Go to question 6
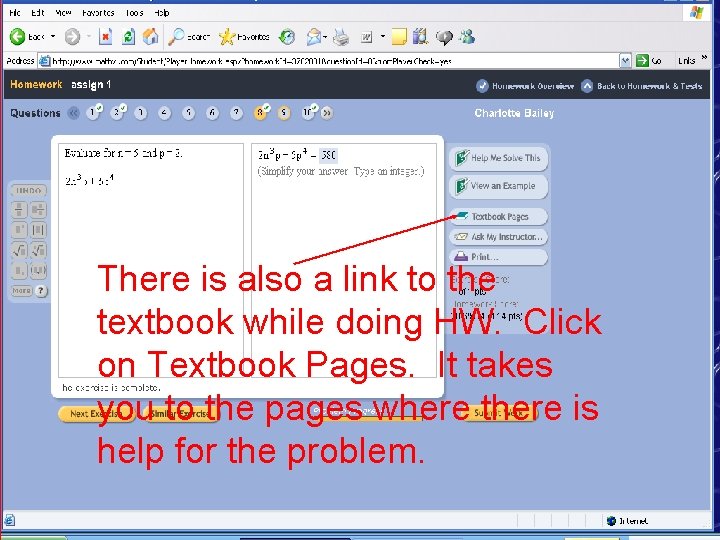 pos(212,113)
